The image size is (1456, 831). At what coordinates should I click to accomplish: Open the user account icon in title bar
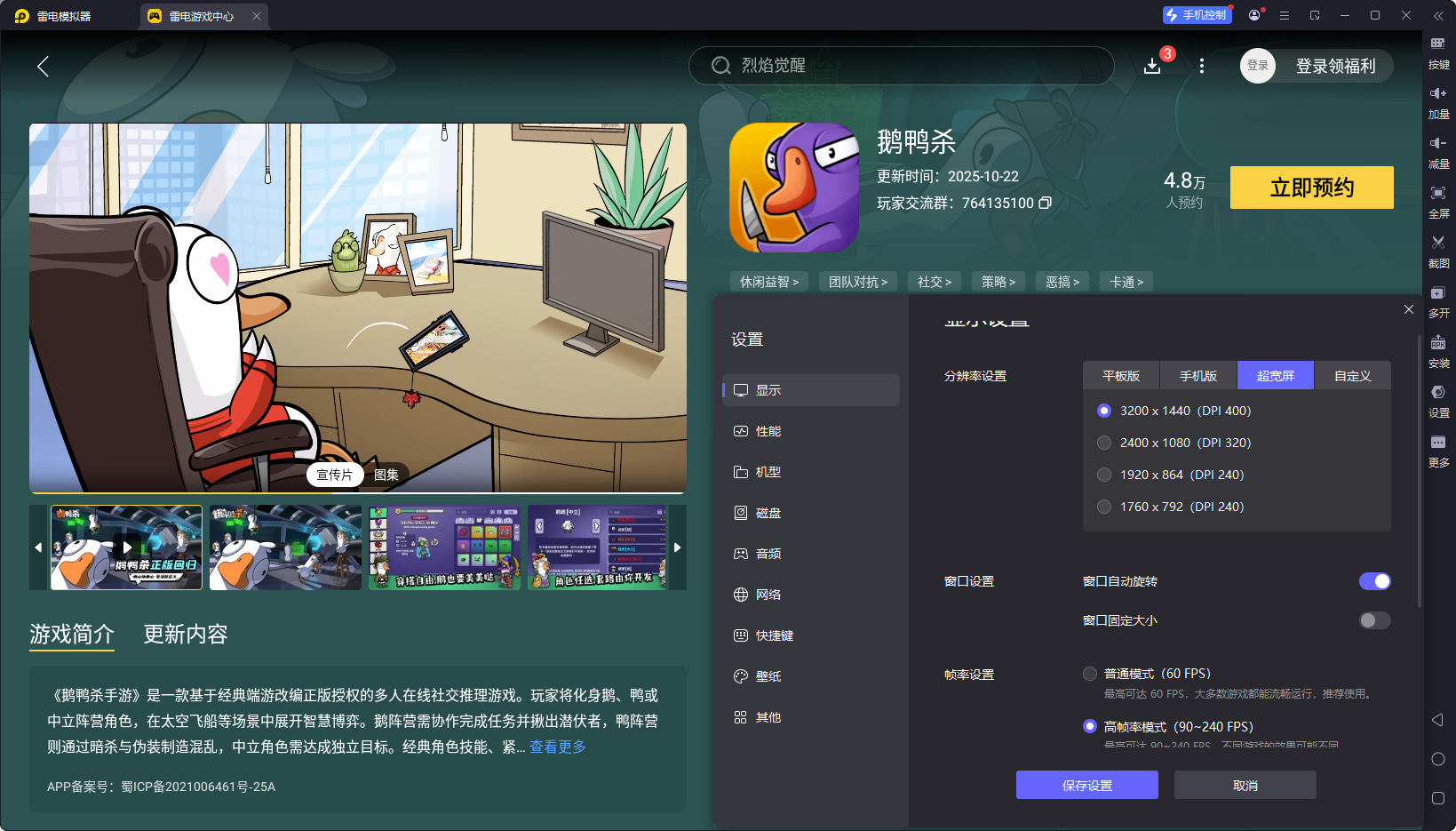coord(1254,15)
